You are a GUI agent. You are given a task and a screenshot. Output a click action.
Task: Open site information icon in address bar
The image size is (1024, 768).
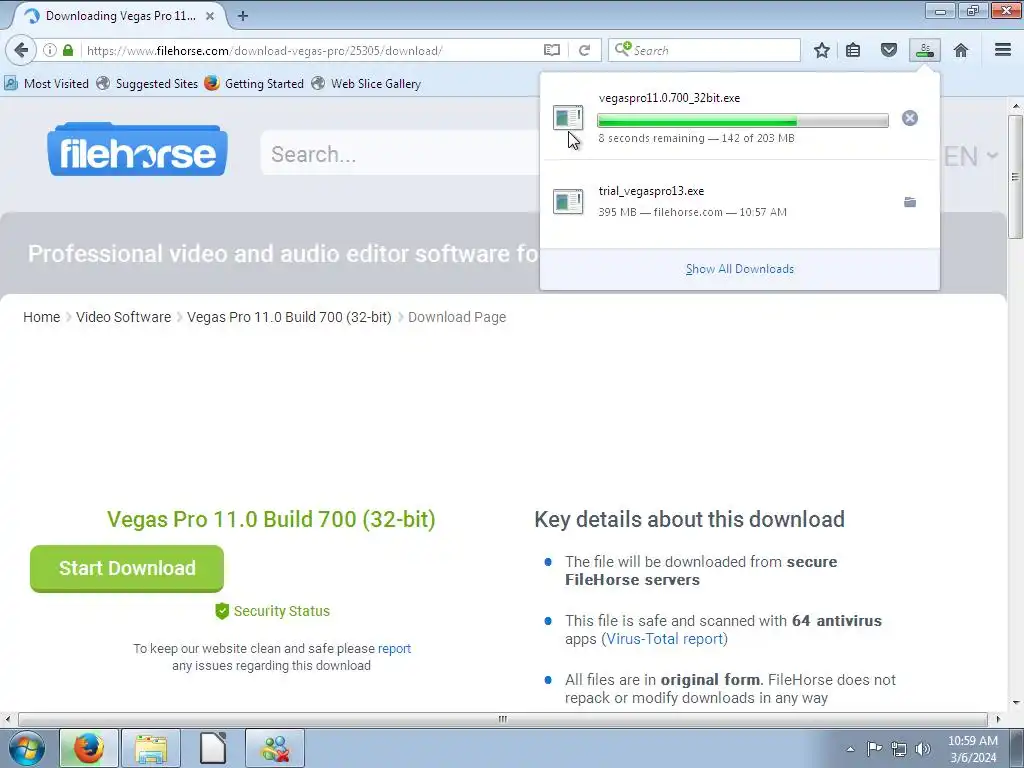tap(50, 50)
